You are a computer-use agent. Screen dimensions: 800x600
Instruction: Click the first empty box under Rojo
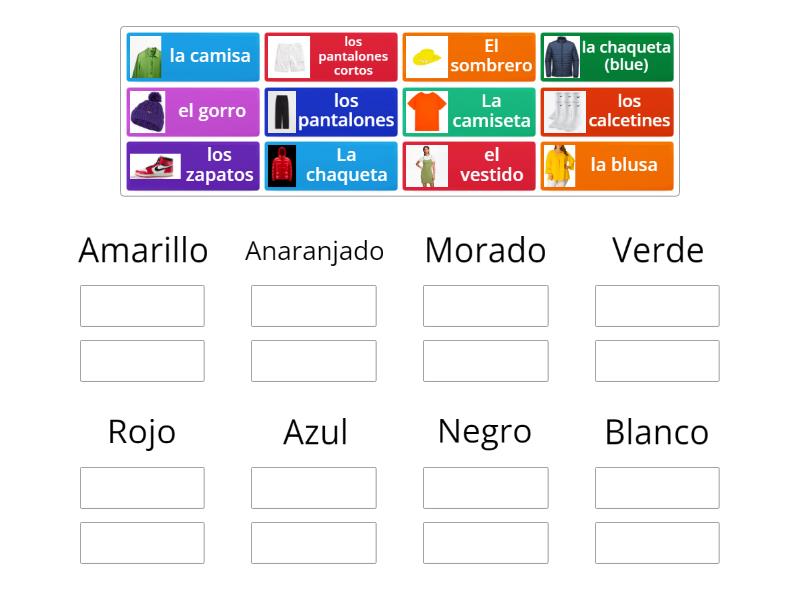[142, 487]
